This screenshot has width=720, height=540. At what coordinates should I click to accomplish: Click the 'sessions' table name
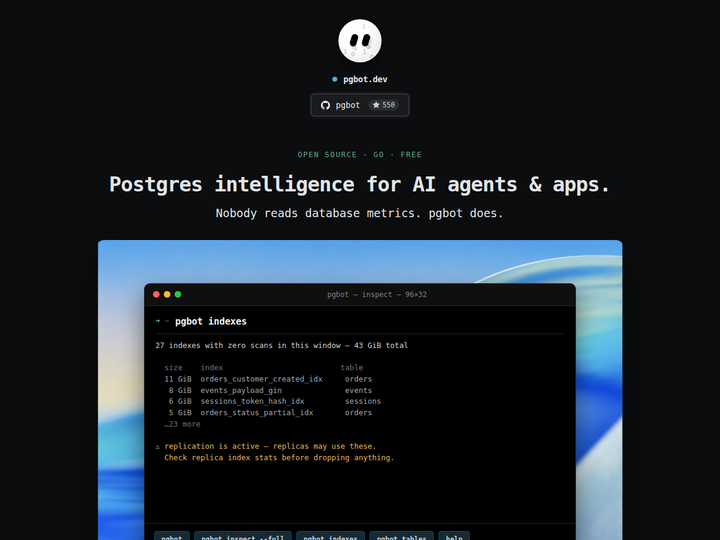pyautogui.click(x=363, y=401)
